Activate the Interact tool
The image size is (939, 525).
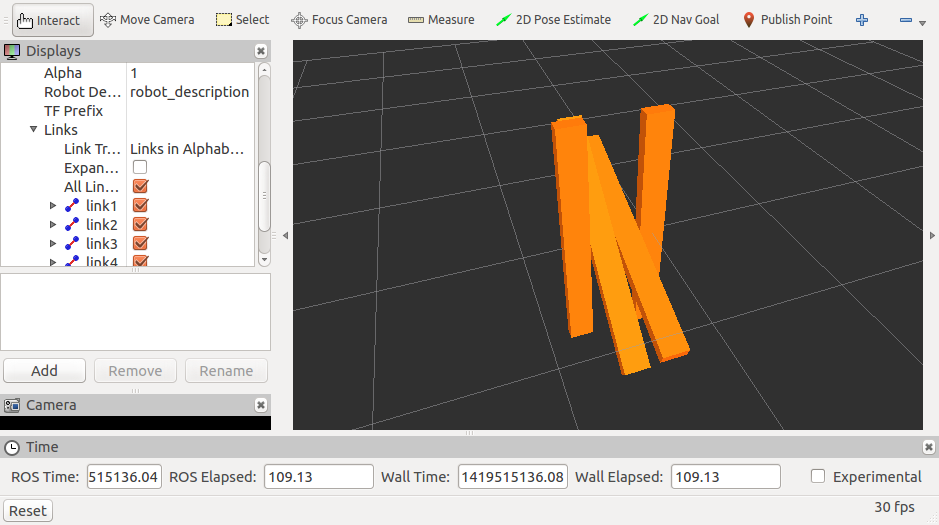[x=52, y=20]
